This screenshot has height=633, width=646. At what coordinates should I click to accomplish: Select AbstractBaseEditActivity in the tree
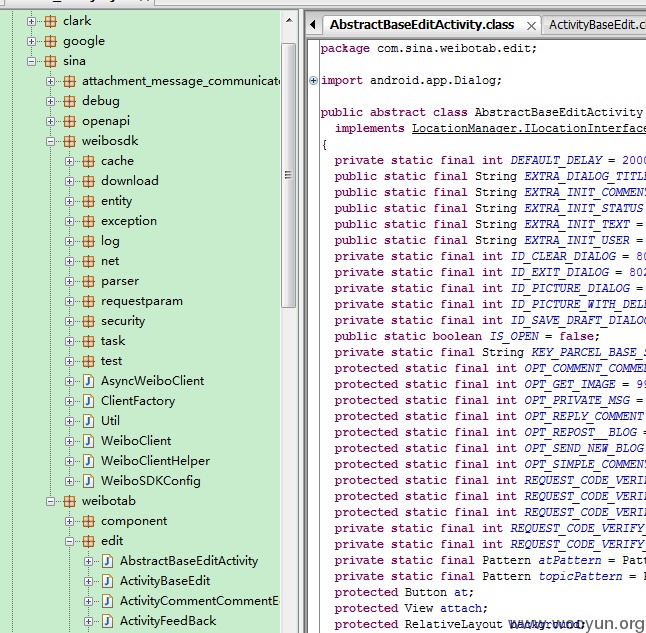pos(189,561)
